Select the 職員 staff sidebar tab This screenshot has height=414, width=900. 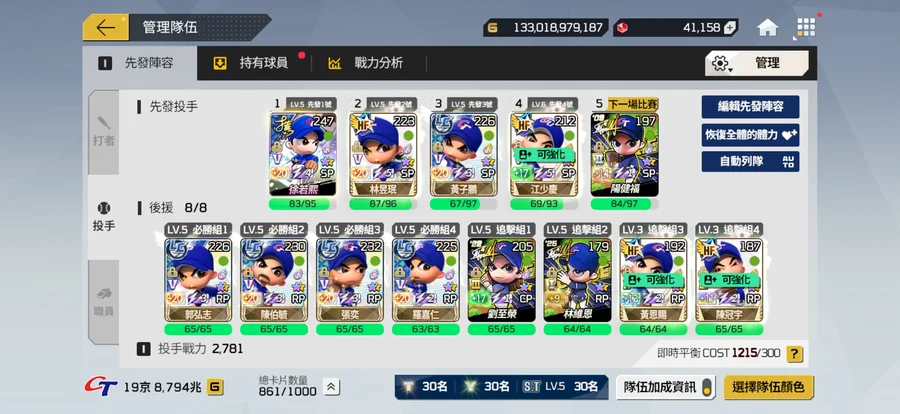(104, 302)
